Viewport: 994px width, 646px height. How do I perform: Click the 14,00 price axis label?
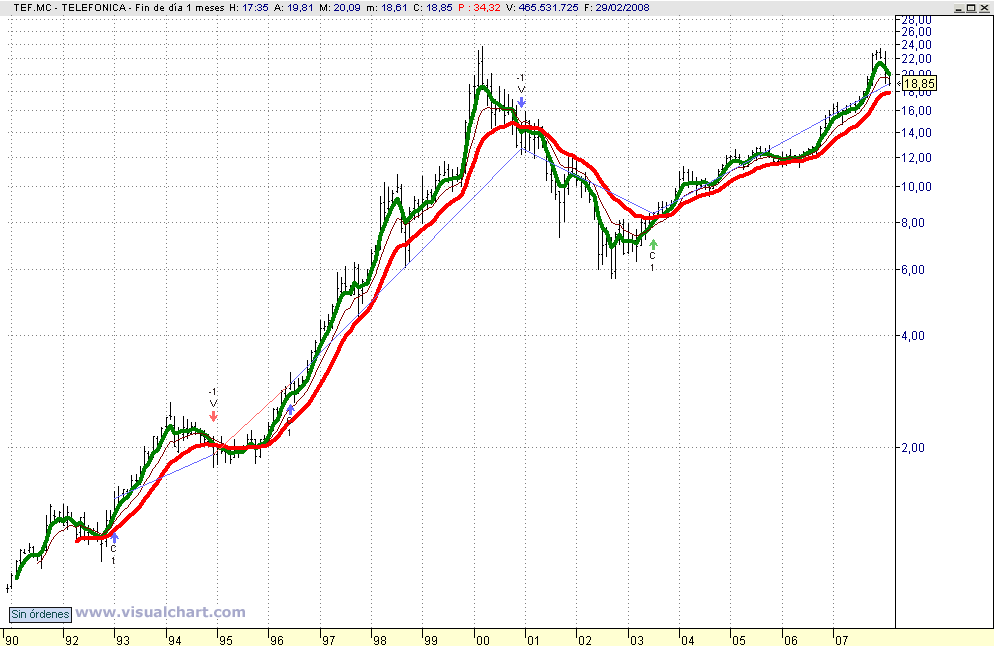click(x=917, y=133)
